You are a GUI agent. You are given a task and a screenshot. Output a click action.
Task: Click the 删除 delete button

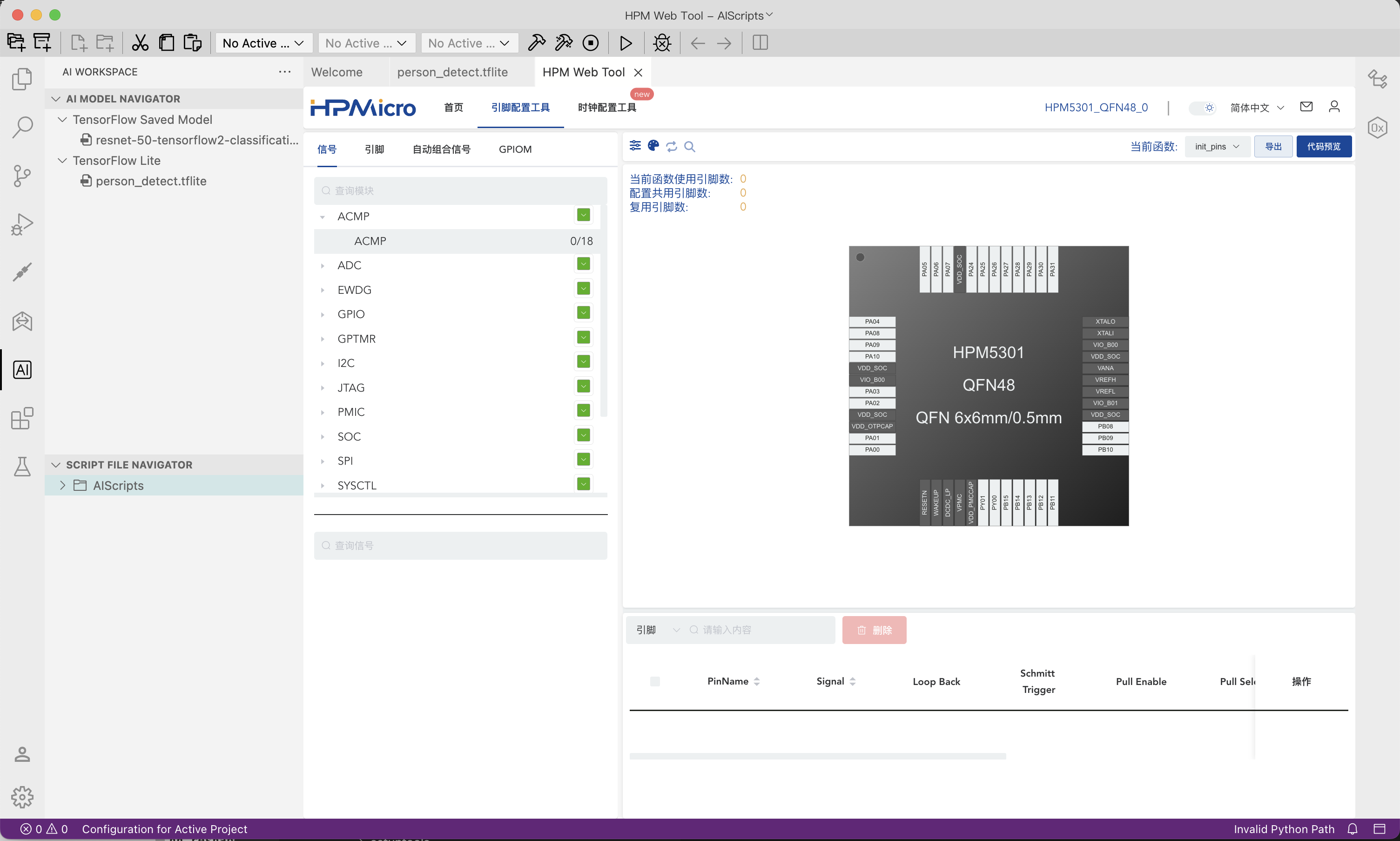point(874,630)
